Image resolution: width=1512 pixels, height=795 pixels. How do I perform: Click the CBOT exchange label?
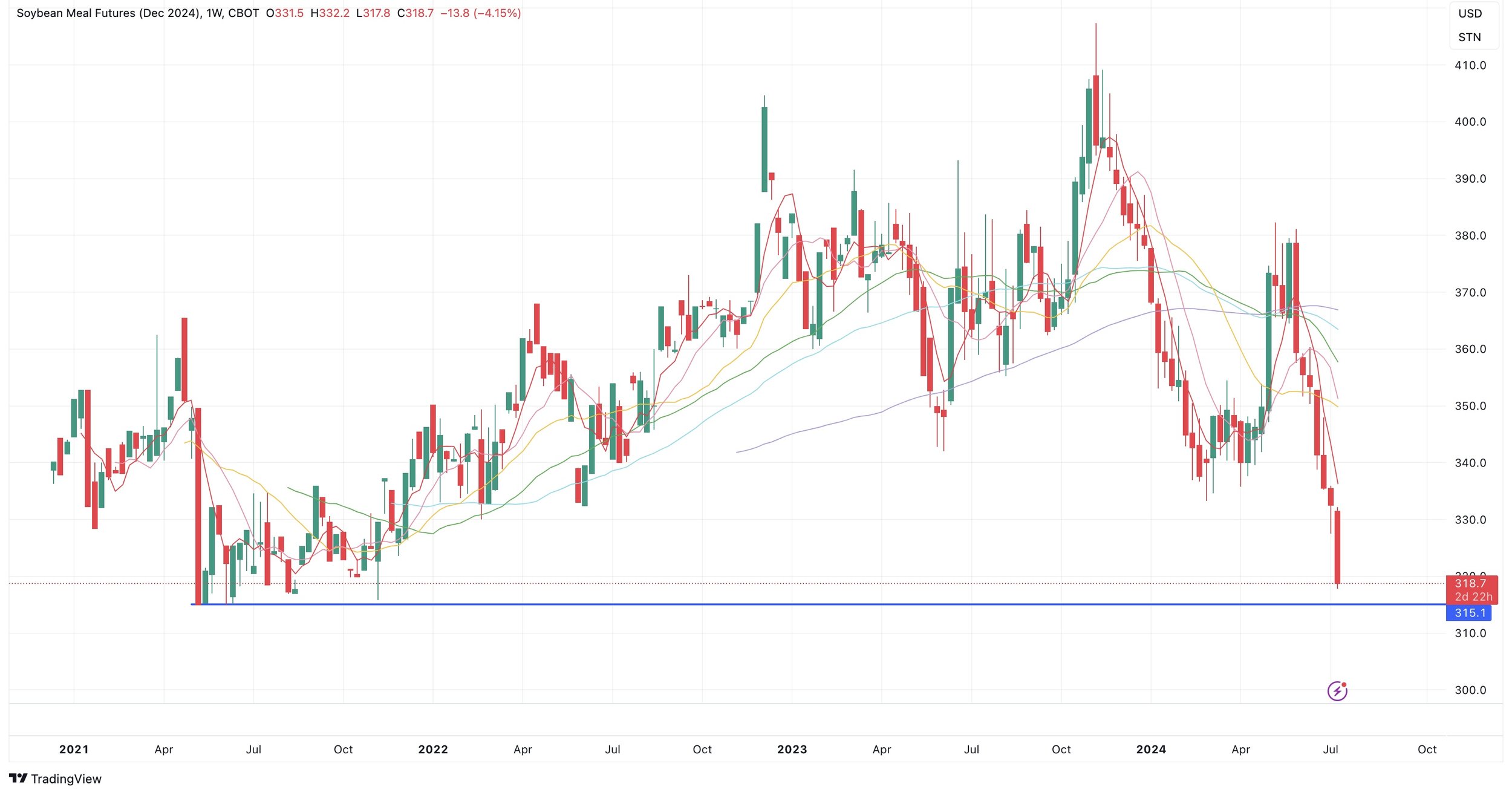pyautogui.click(x=243, y=13)
